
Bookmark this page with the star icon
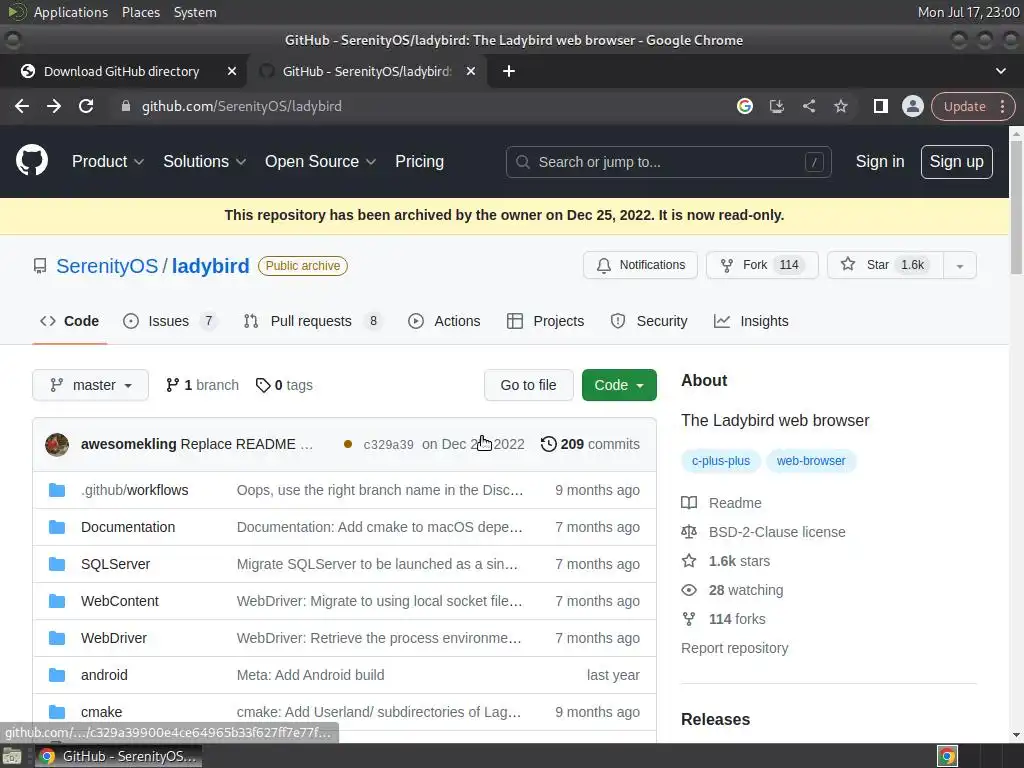(840, 106)
